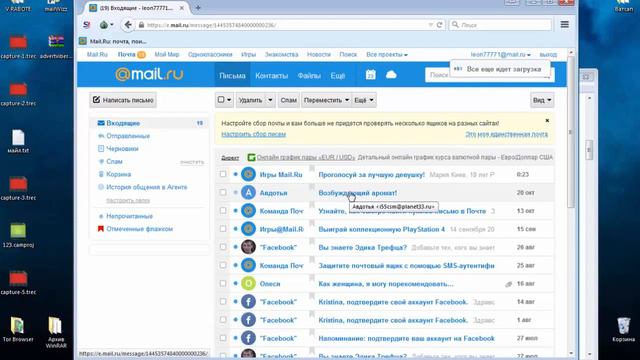
Task: Open capture-1.trec desktop file
Action: coord(18,47)
